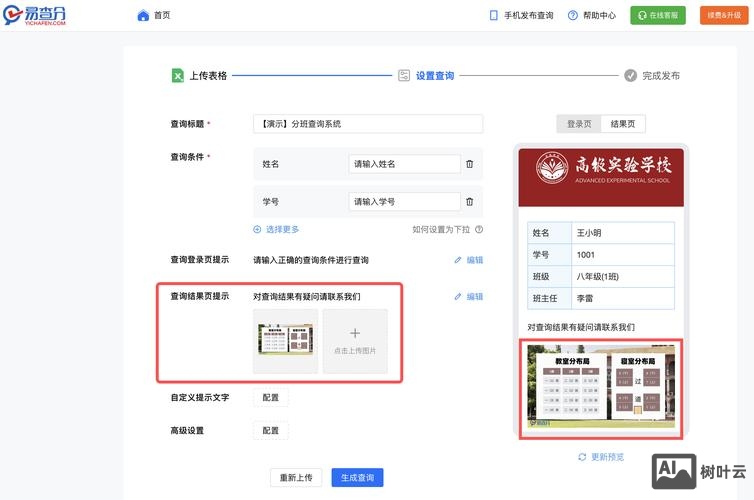Screen dimensions: 754x500
Task: Click the phone icon for 手机发布查询
Action: pyautogui.click(x=493, y=15)
